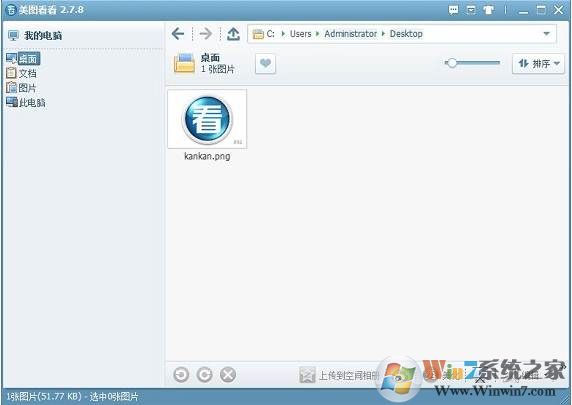Rotate image clockwise
572x405 pixels.
pos(204,375)
